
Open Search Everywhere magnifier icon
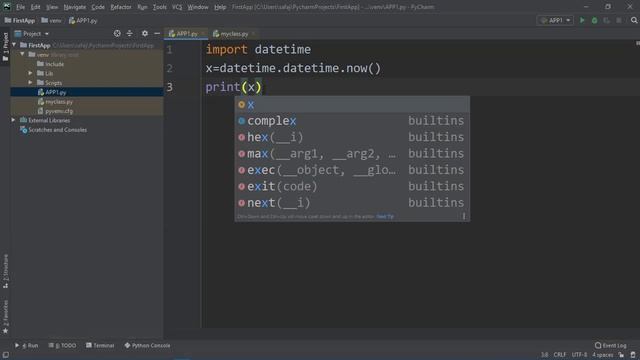[633, 20]
